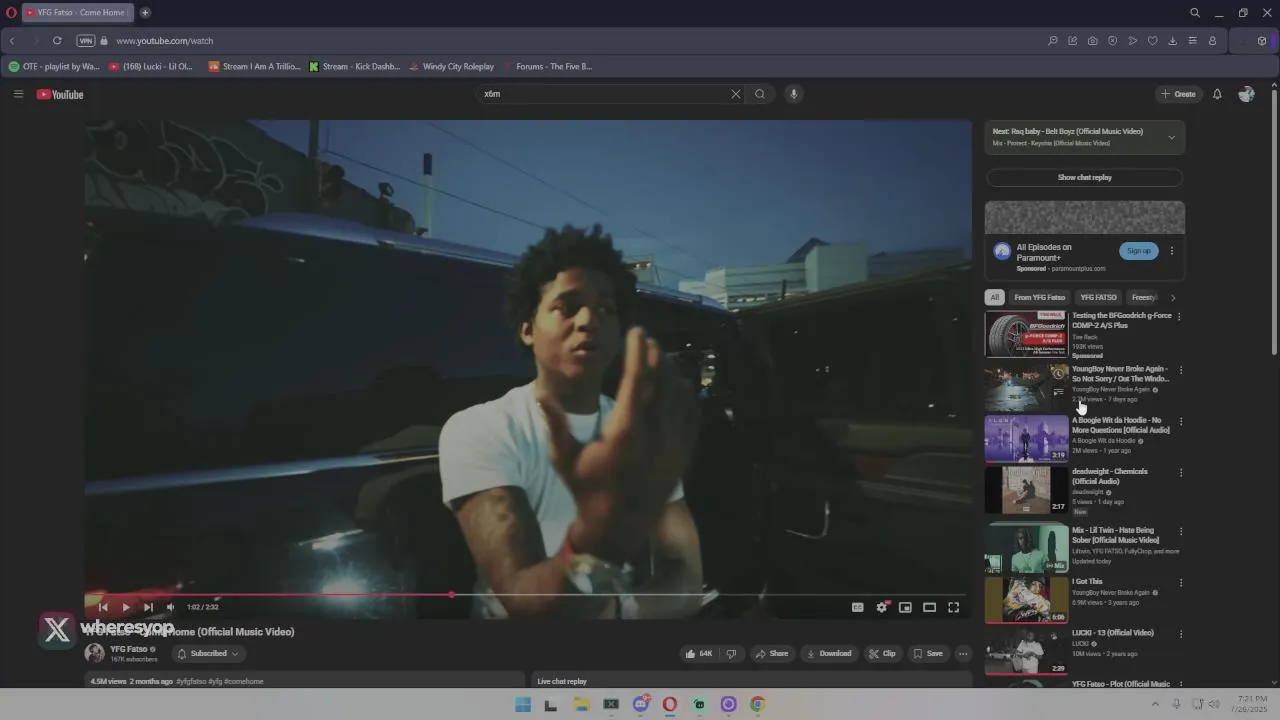Open Windows Start menu
Screen dimensions: 1280x720
(x=523, y=704)
